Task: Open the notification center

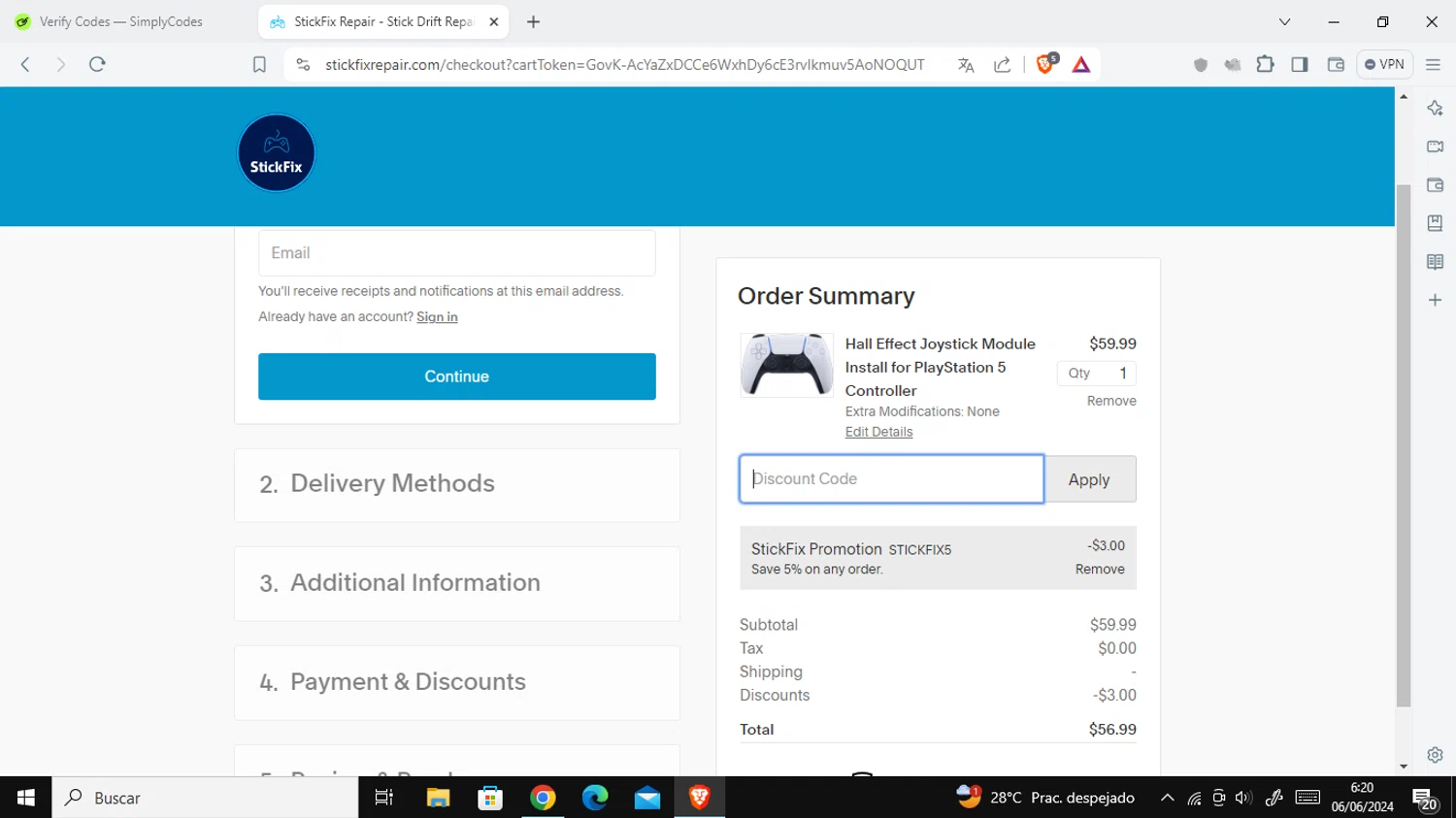Action: [x=1426, y=799]
